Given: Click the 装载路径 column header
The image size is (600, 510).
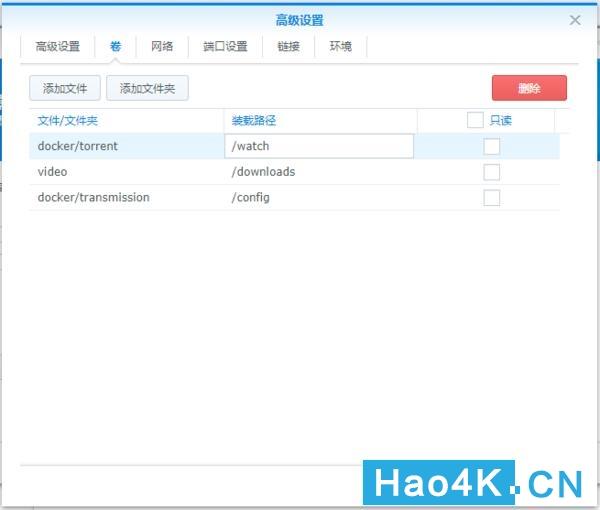Looking at the screenshot, I should [320, 121].
